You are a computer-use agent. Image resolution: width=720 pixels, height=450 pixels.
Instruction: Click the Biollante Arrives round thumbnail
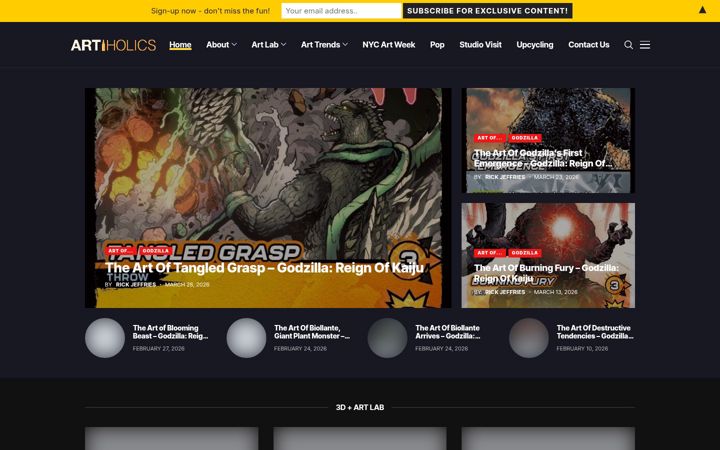click(x=387, y=338)
